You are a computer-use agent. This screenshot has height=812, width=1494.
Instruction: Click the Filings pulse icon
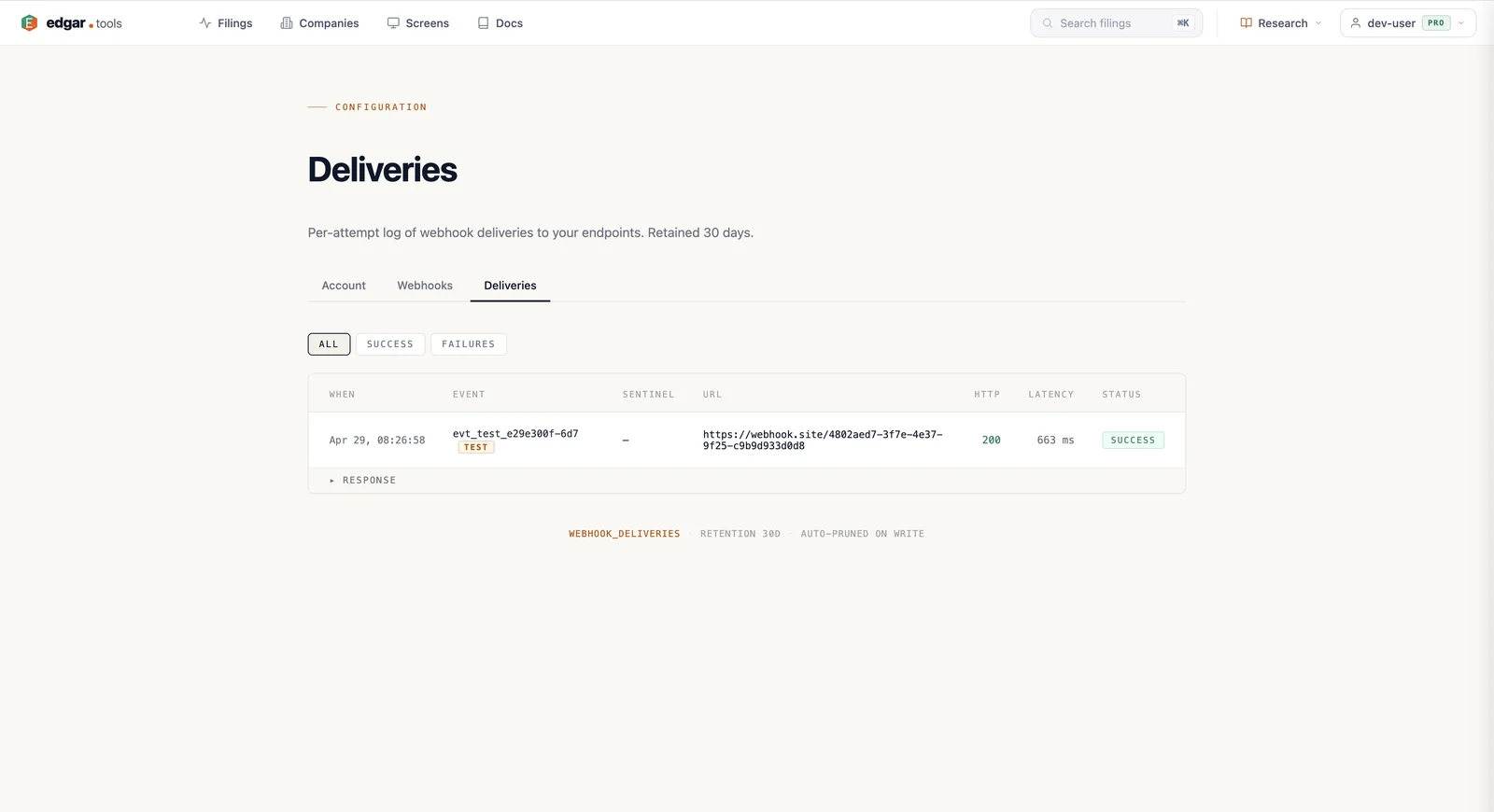(x=205, y=23)
